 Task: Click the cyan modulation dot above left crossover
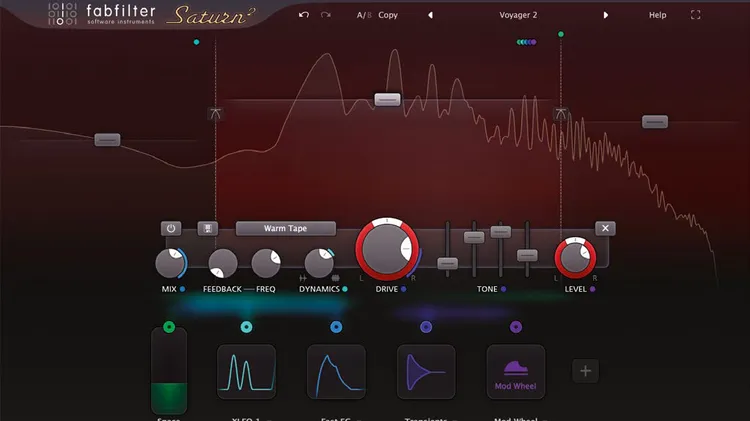[x=196, y=42]
